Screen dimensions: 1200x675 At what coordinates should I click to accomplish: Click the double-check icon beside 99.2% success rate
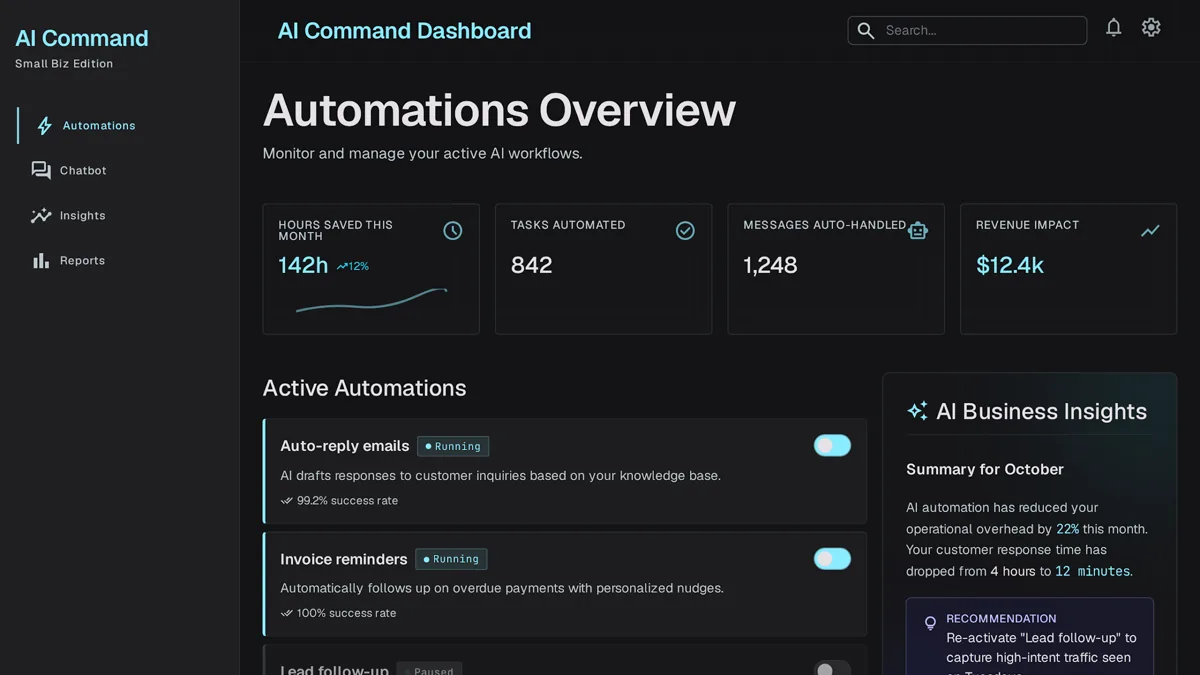point(287,501)
